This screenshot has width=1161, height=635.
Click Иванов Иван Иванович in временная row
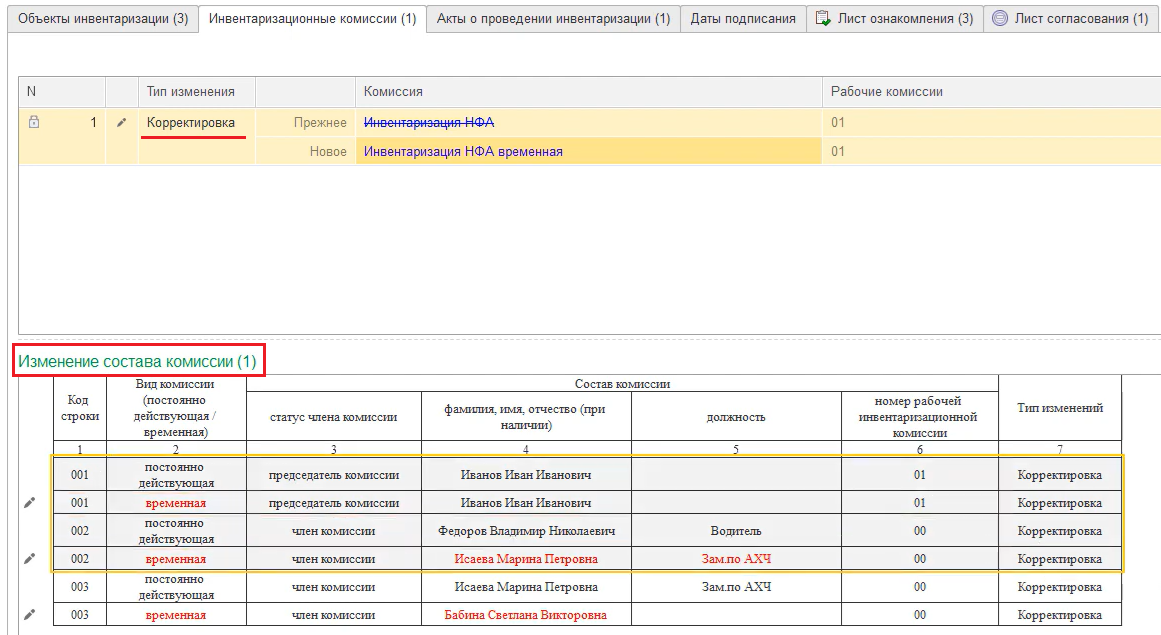point(526,503)
